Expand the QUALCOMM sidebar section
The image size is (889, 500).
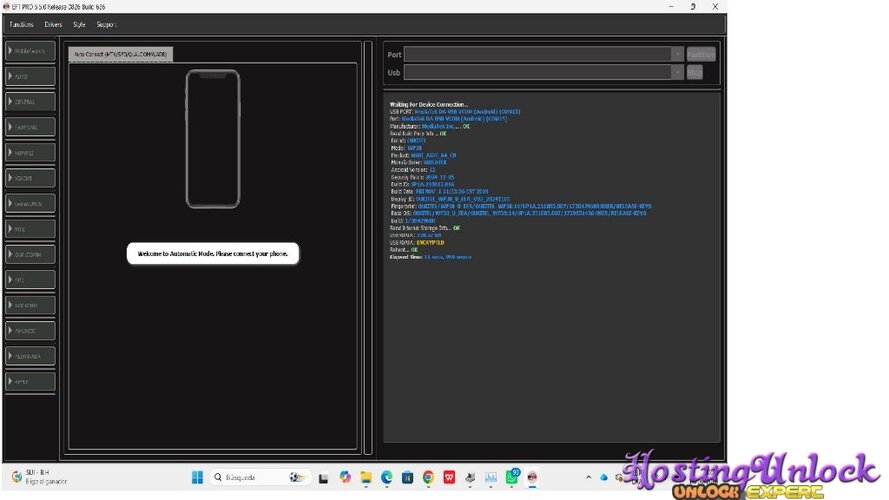pyautogui.click(x=31, y=255)
